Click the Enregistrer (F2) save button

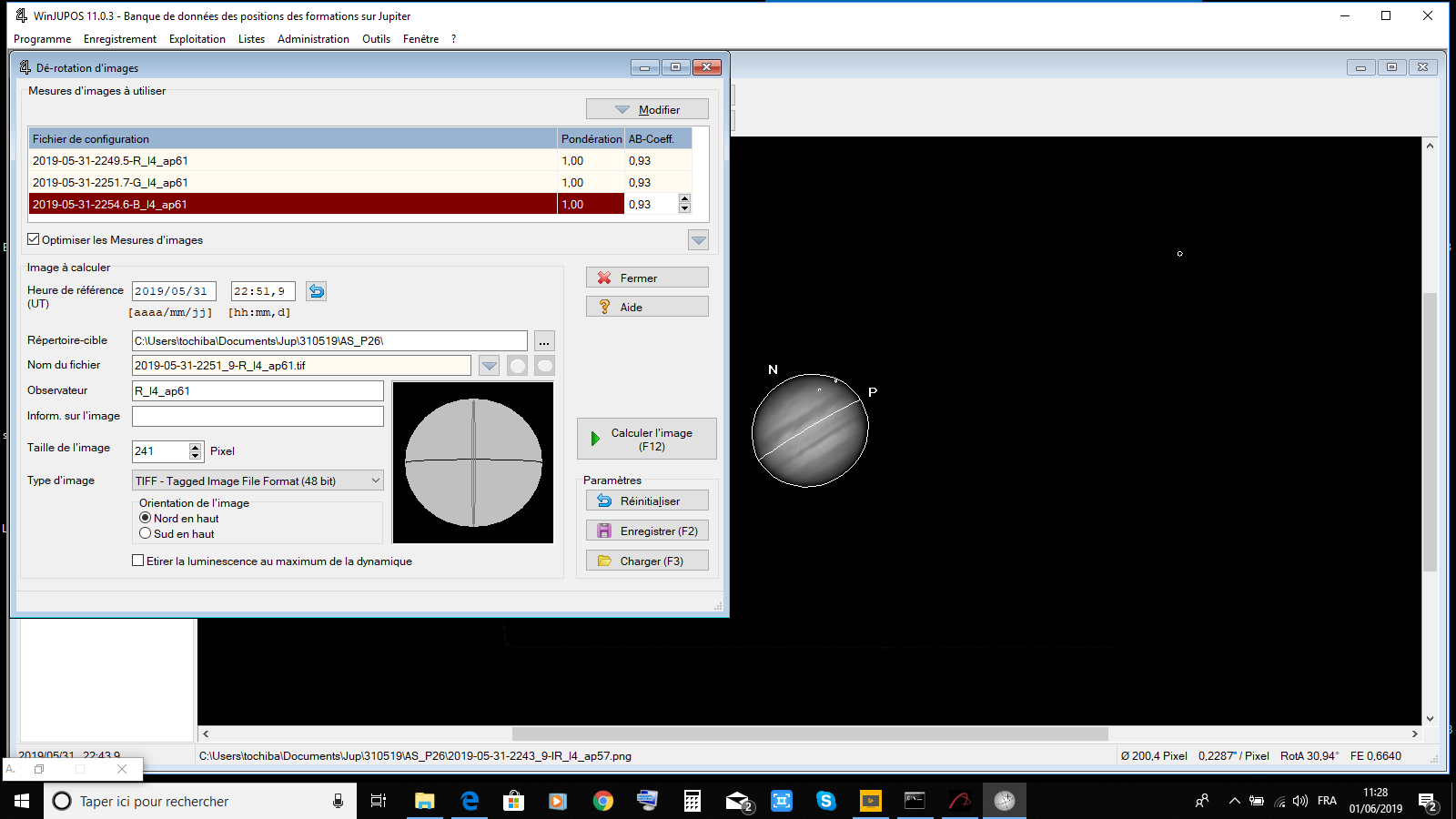click(647, 531)
